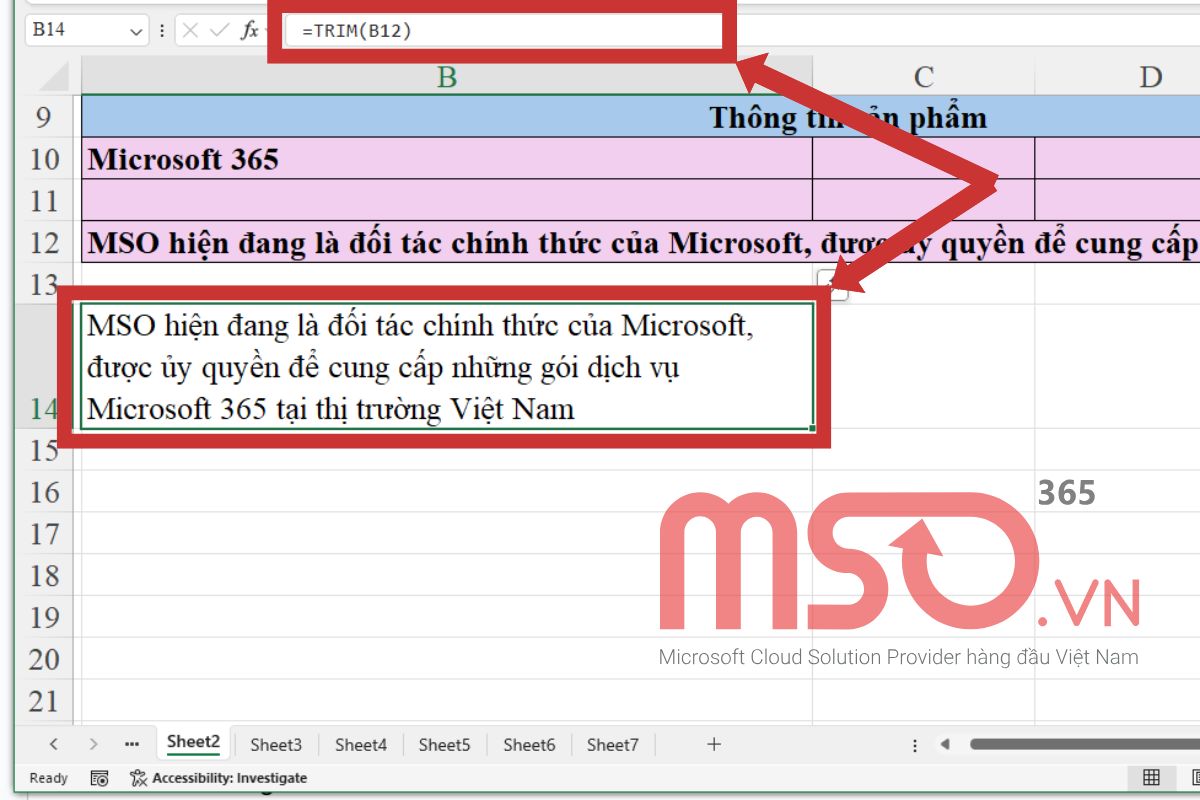Open the Name Box dropdown arrow
The width and height of the screenshot is (1200, 800).
(137, 31)
